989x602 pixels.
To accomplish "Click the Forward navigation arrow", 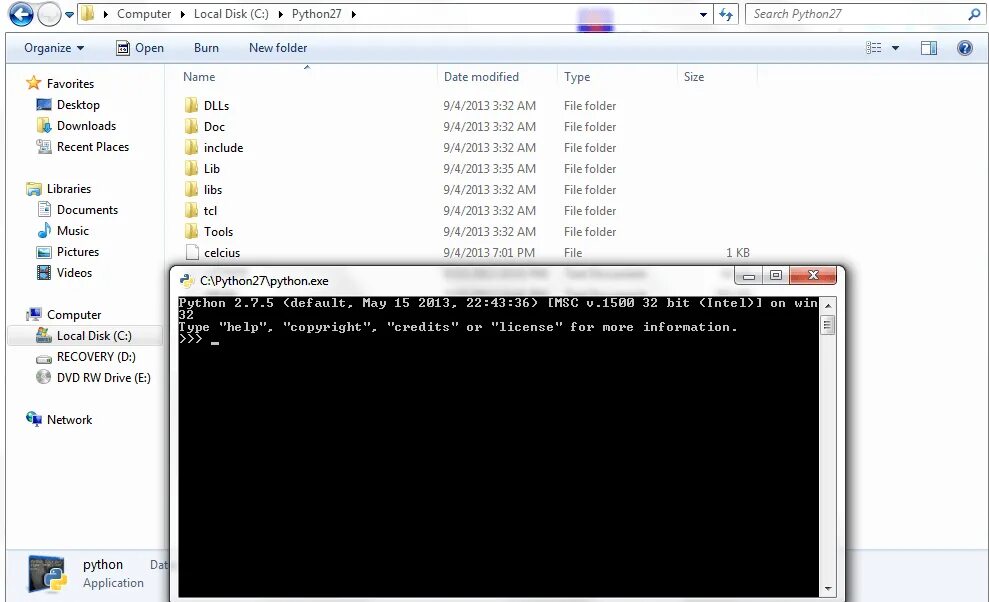I will [49, 14].
